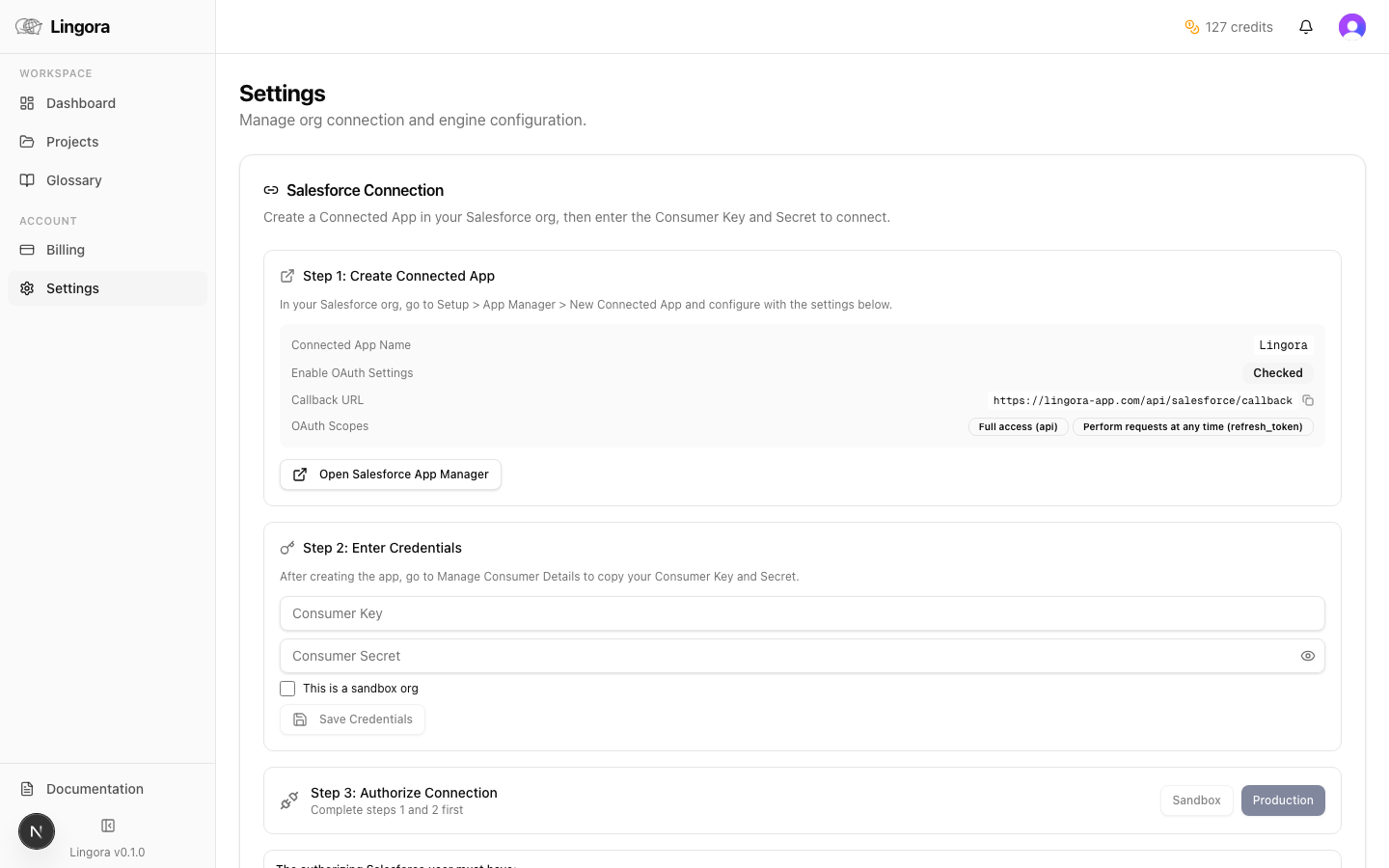Switch the authorization mode to Sandbox
Screen dimensions: 1389x868
1196,800
